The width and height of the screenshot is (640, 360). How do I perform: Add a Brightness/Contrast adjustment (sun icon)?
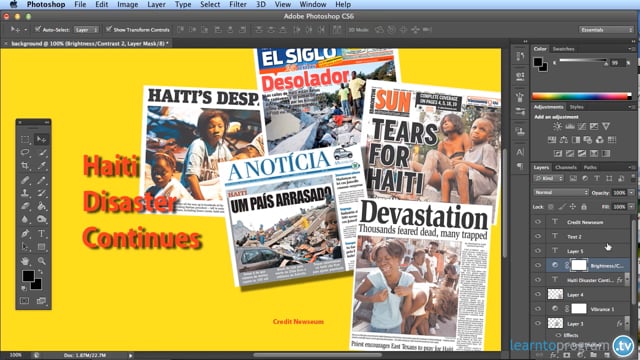click(557, 127)
